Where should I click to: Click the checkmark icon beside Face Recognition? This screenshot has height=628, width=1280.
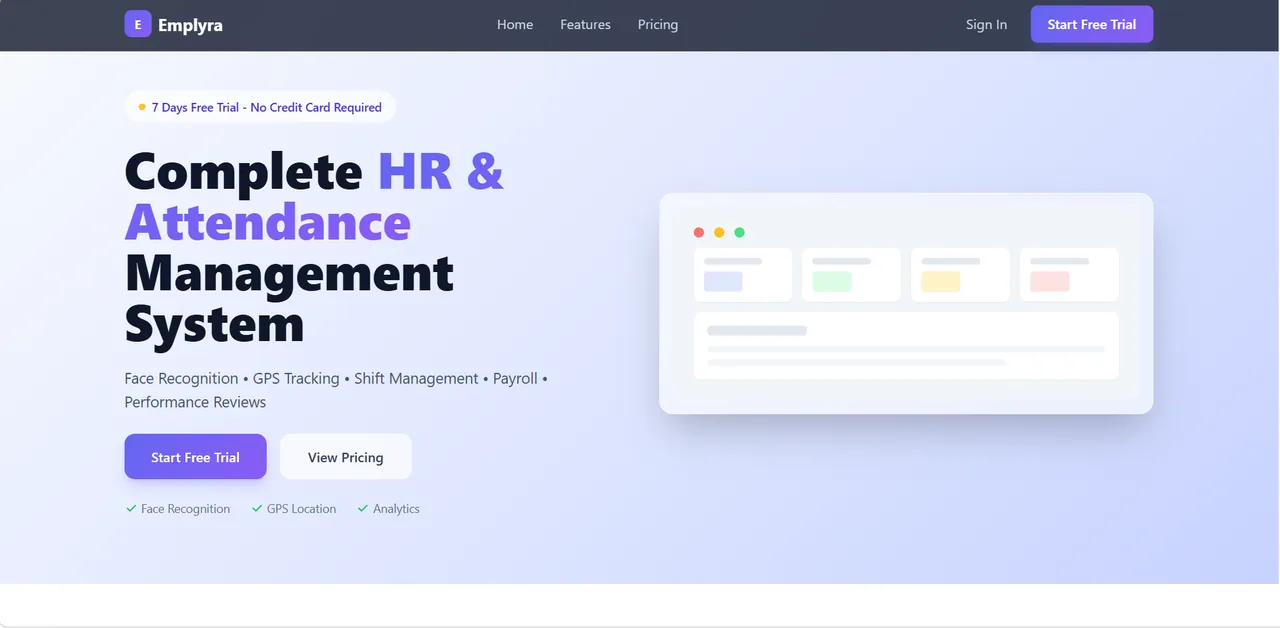coord(131,508)
